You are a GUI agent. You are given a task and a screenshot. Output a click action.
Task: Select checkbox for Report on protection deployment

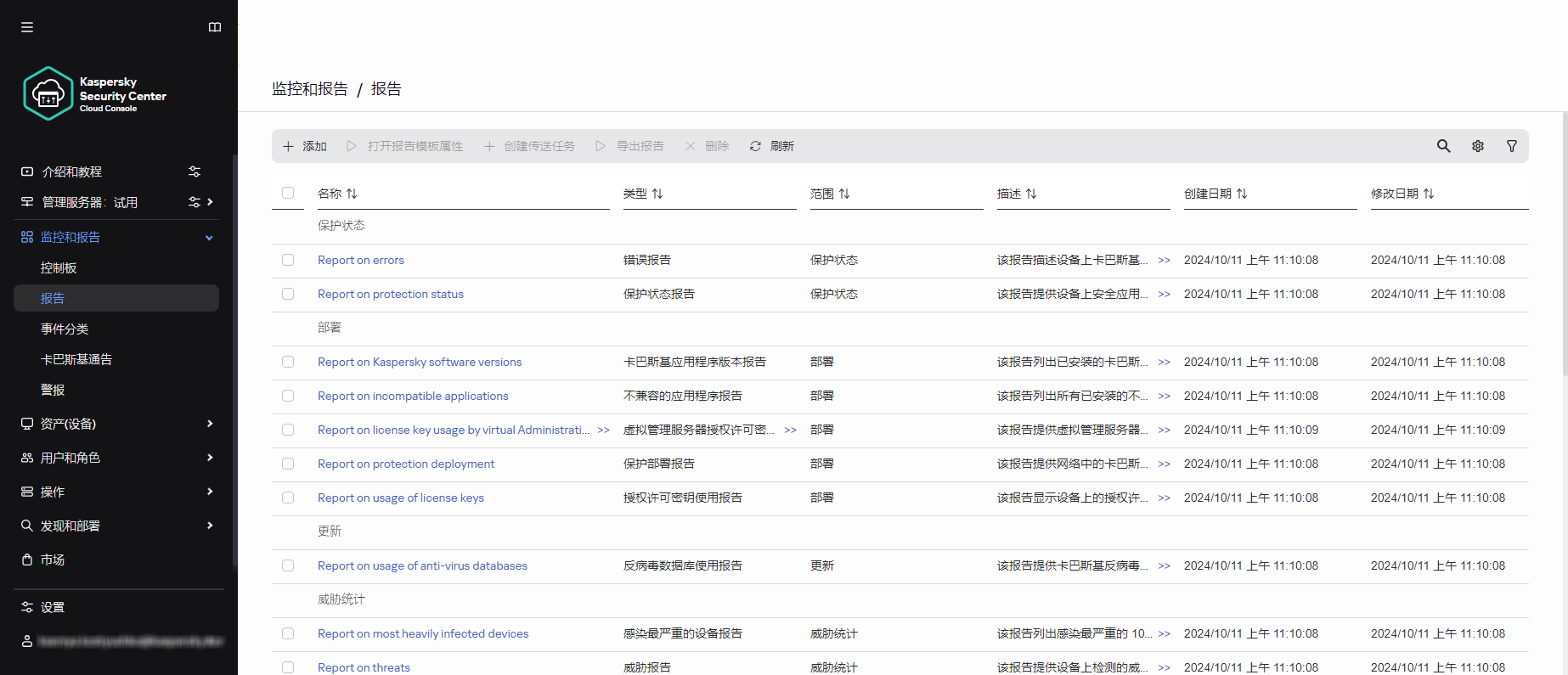click(288, 464)
